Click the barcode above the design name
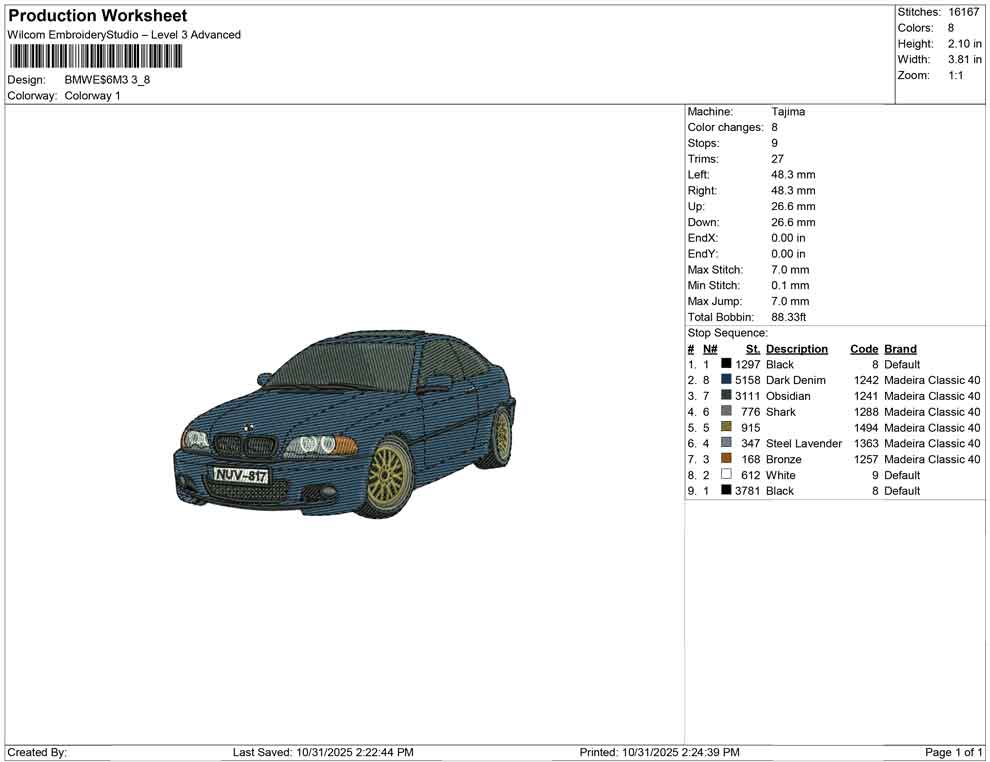990x762 pixels. point(95,55)
